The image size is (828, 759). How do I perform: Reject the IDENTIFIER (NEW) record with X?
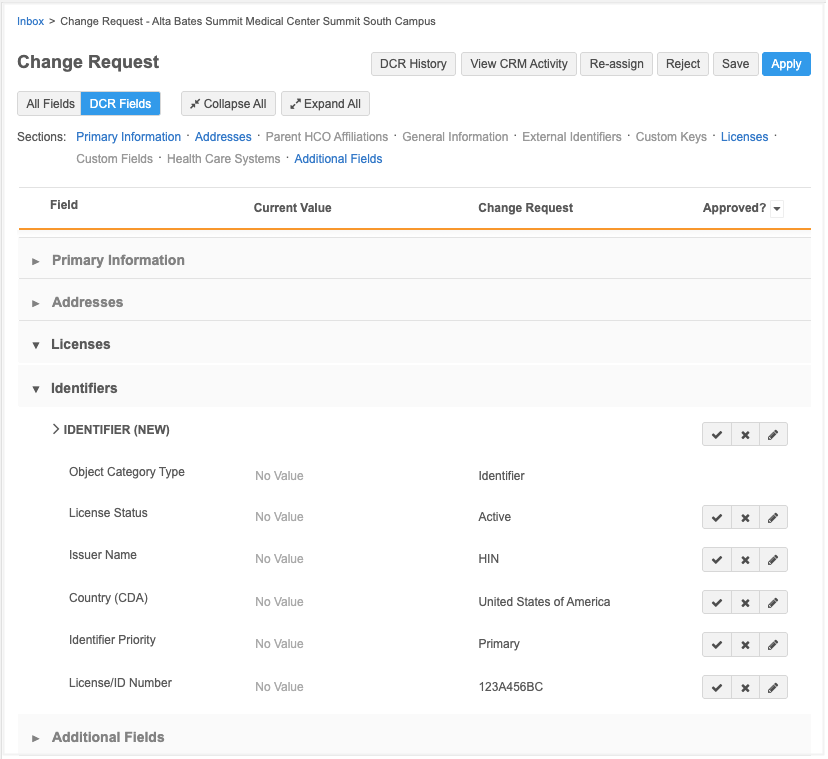pos(745,435)
